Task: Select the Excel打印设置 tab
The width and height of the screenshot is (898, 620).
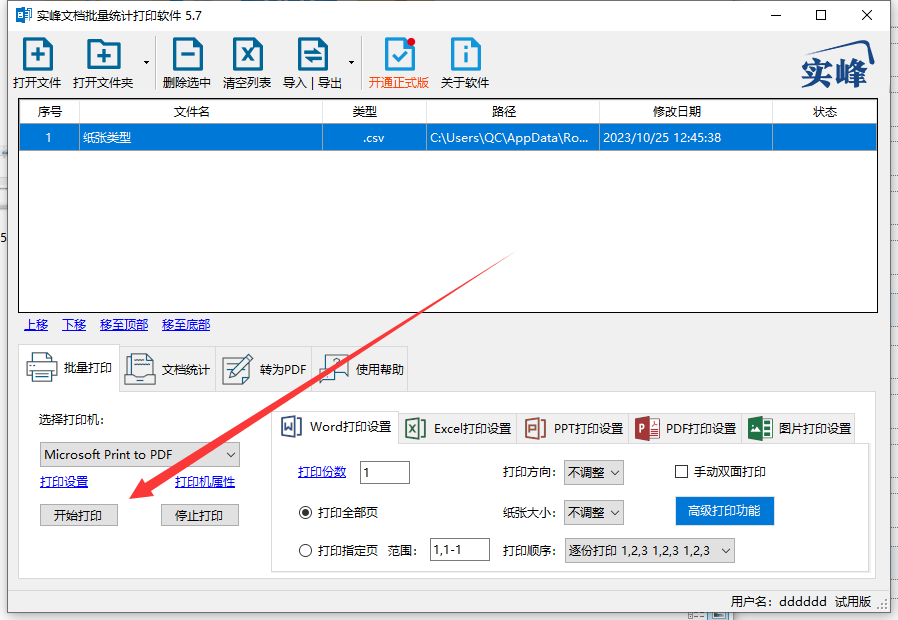Action: pos(458,428)
